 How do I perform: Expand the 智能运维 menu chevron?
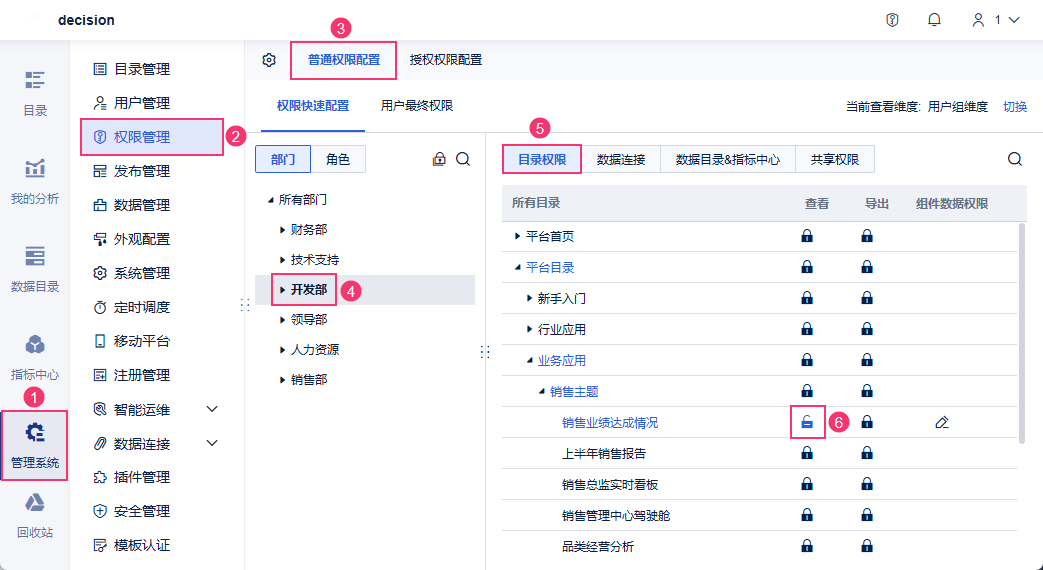212,409
